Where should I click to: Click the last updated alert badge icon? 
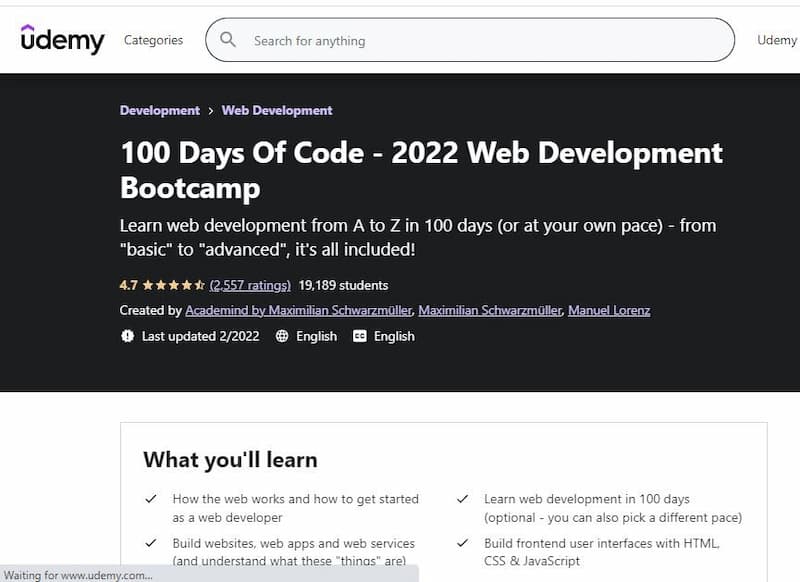(x=128, y=336)
